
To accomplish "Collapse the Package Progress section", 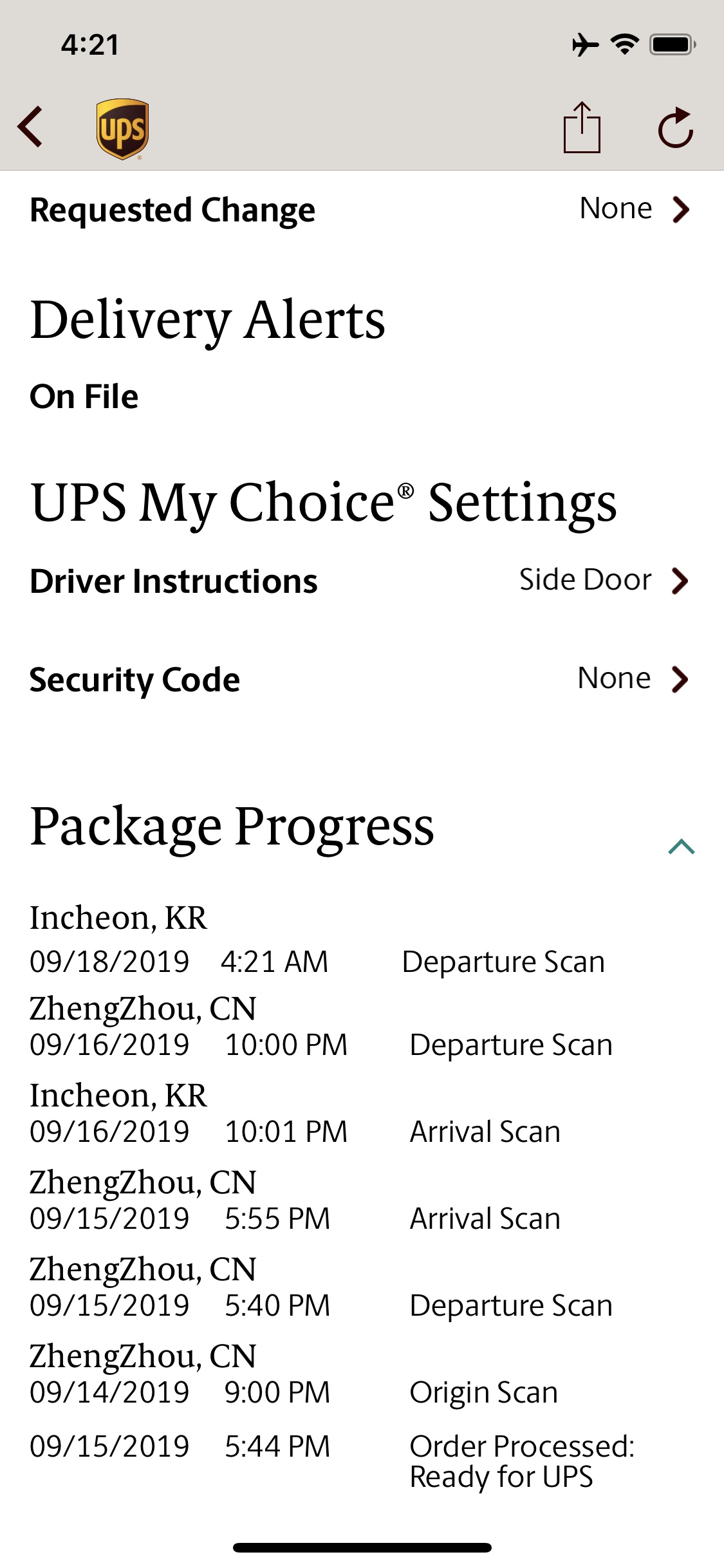I will 682,846.
